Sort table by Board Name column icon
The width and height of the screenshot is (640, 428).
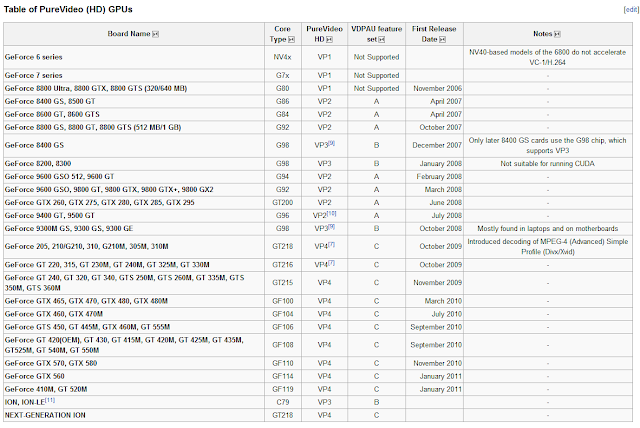click(x=156, y=34)
